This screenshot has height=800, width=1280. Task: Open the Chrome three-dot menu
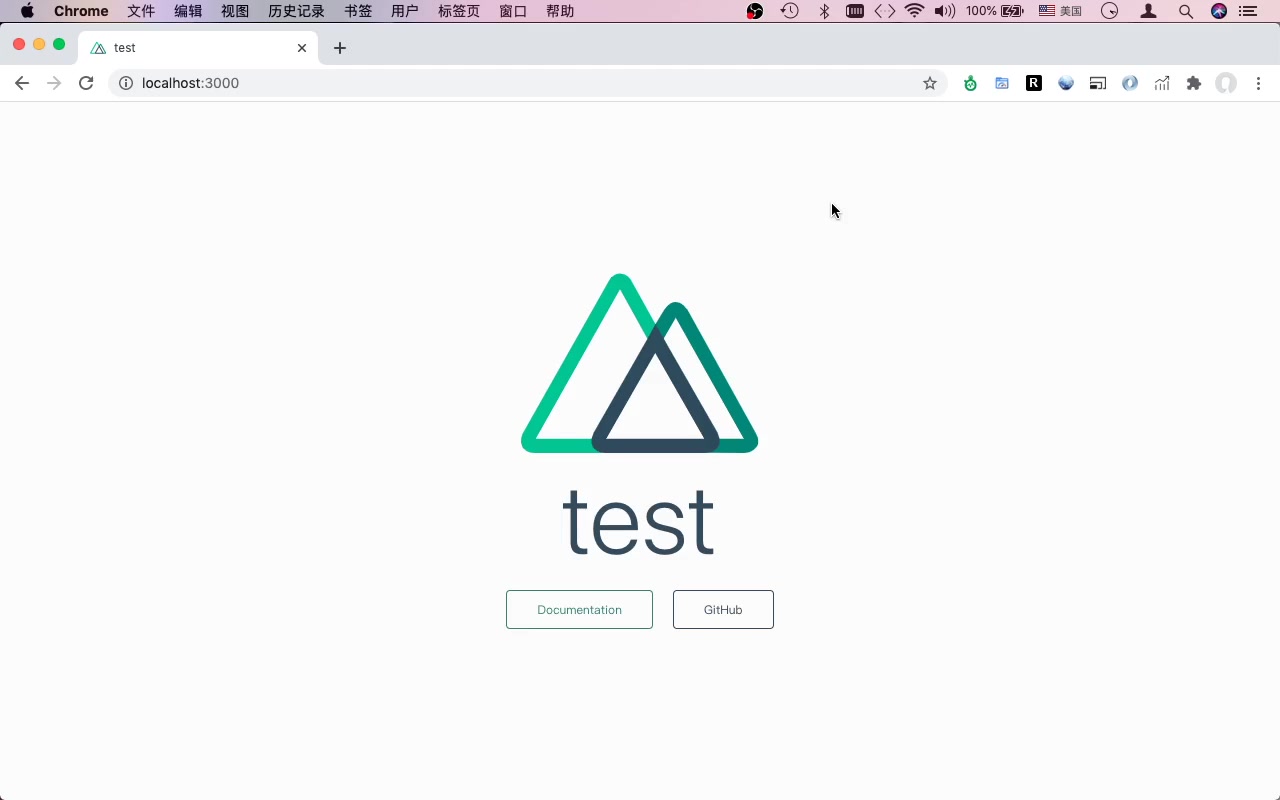1259,83
